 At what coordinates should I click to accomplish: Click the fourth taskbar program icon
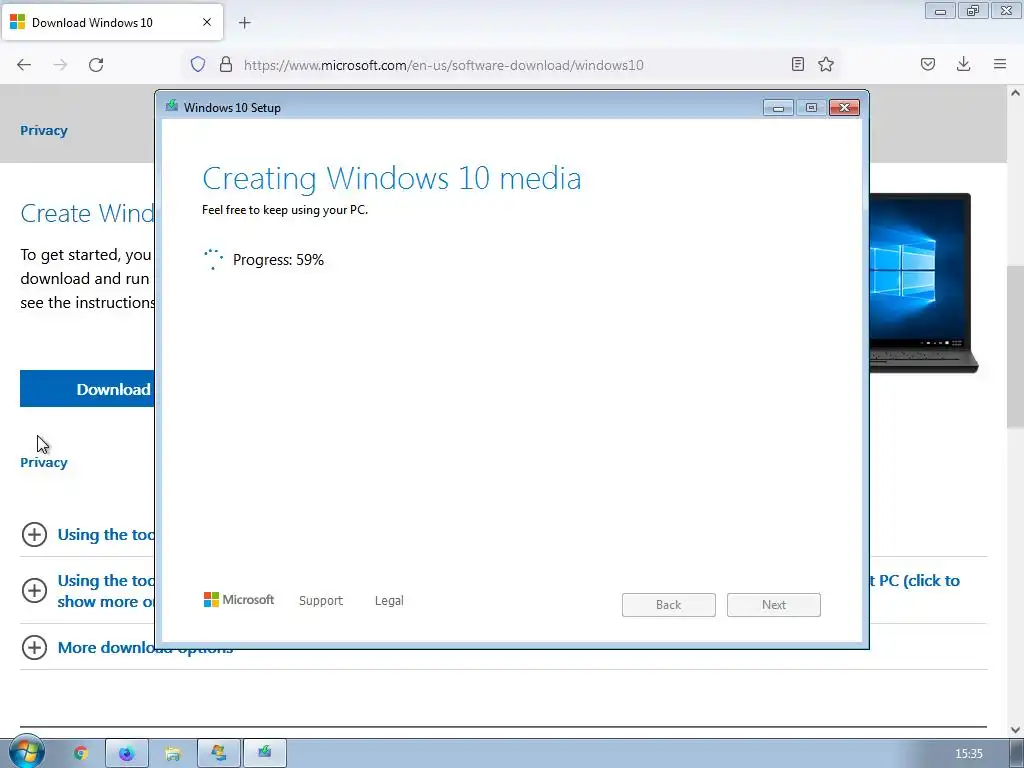219,753
